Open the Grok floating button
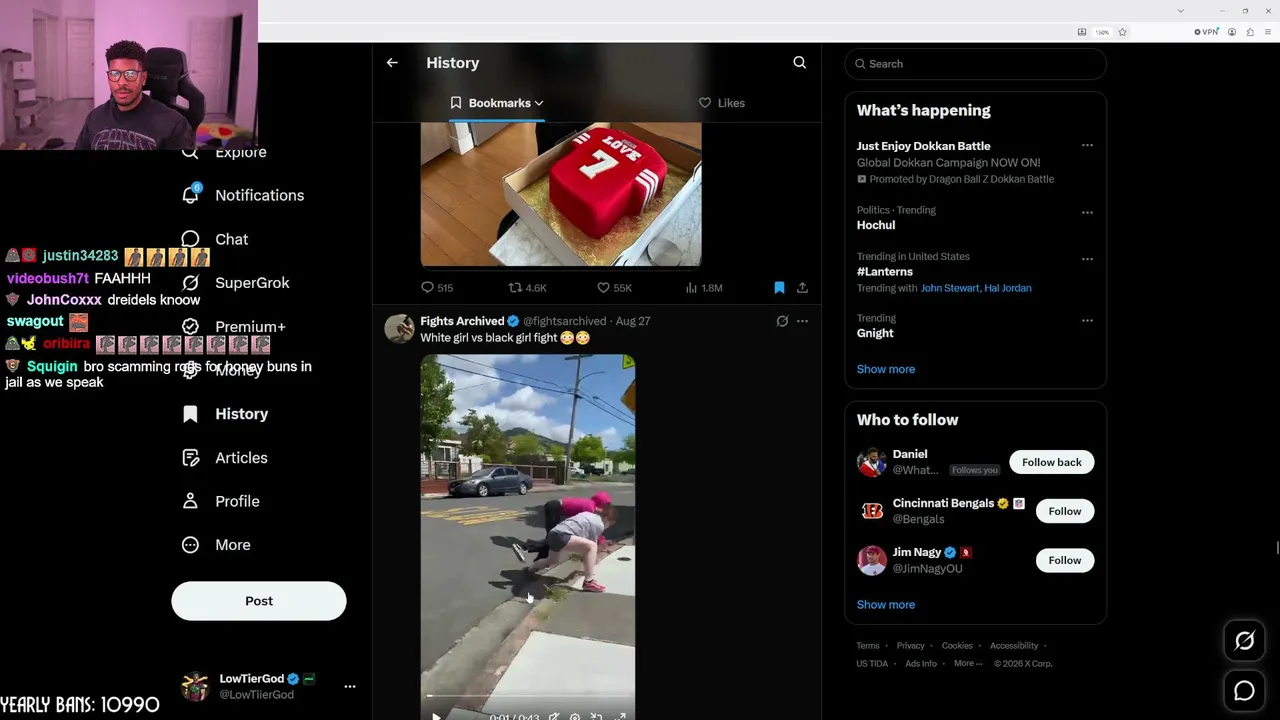This screenshot has height=720, width=1280. tap(1244, 641)
